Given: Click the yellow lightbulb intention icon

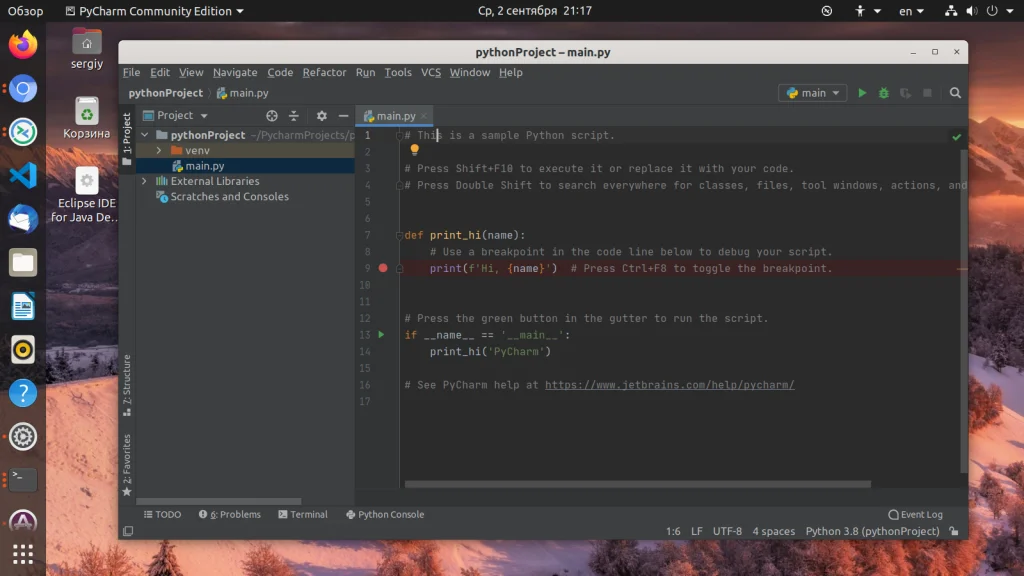Looking at the screenshot, I should pos(415,150).
